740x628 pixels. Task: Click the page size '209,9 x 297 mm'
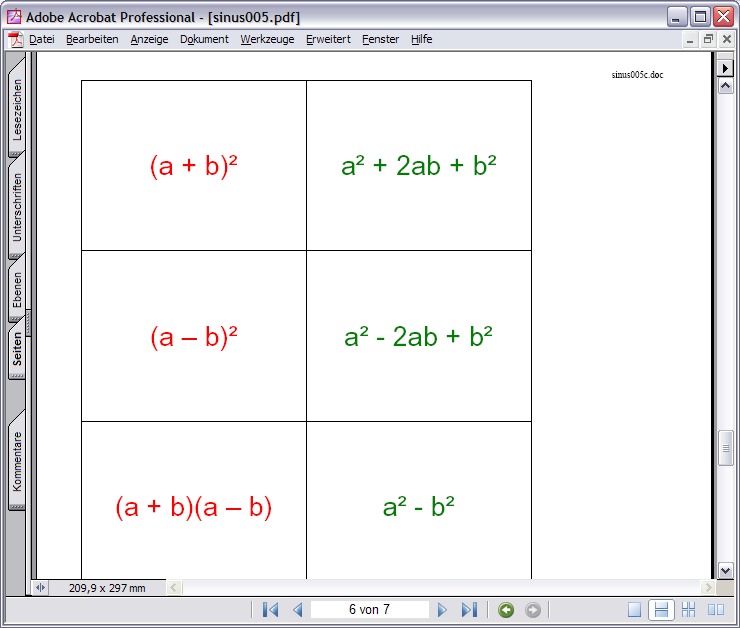click(107, 588)
